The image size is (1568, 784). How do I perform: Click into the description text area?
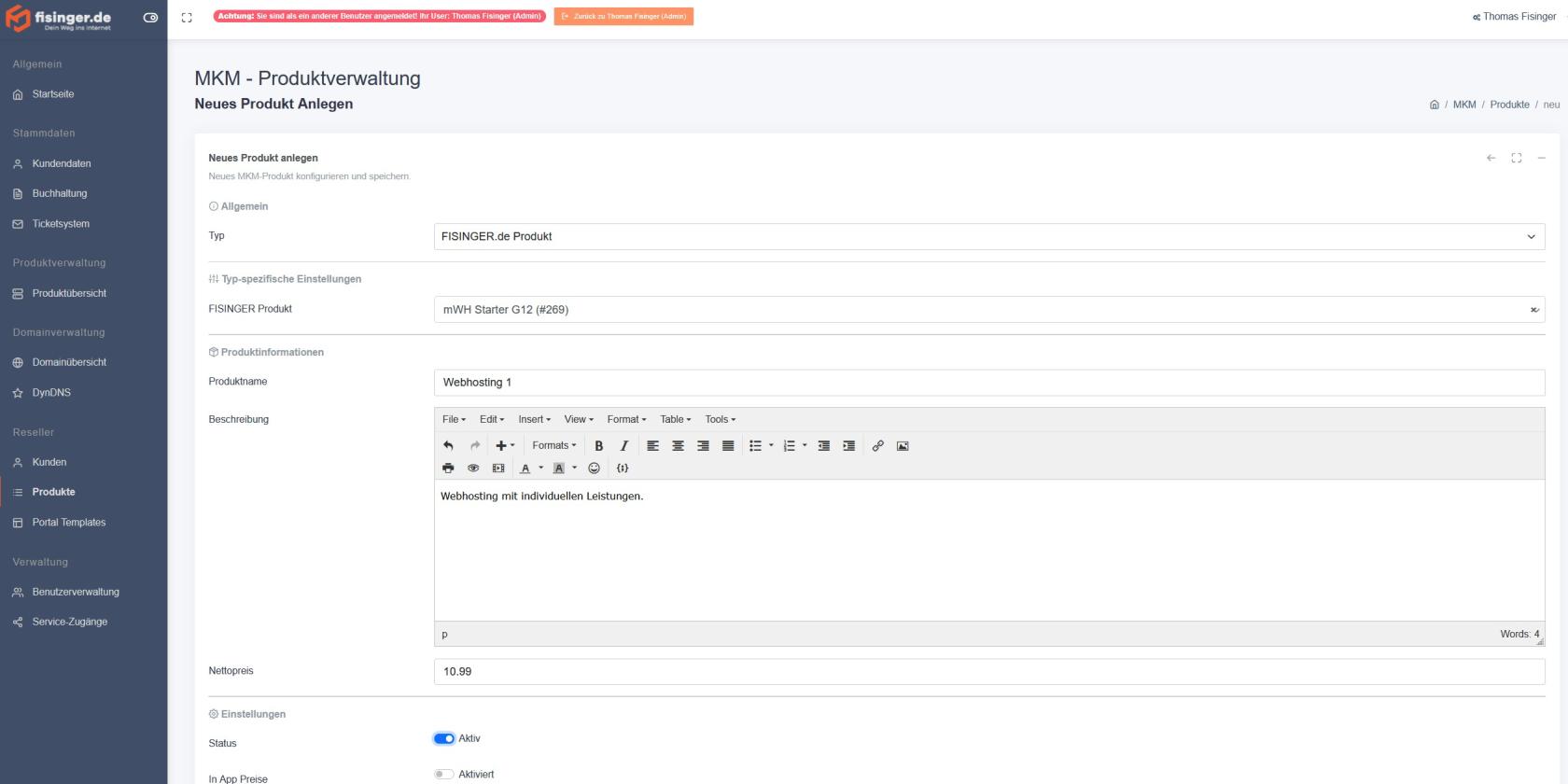pyautogui.click(x=989, y=551)
